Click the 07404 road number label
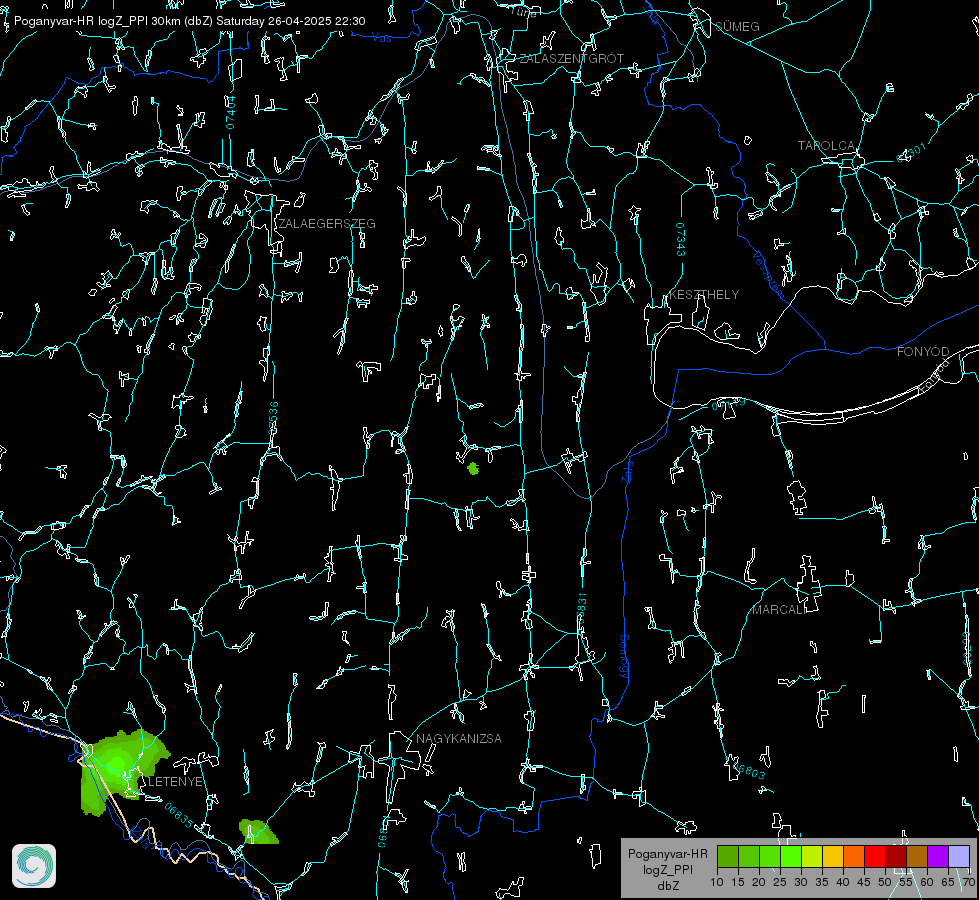This screenshot has height=900, width=979. pos(230,112)
